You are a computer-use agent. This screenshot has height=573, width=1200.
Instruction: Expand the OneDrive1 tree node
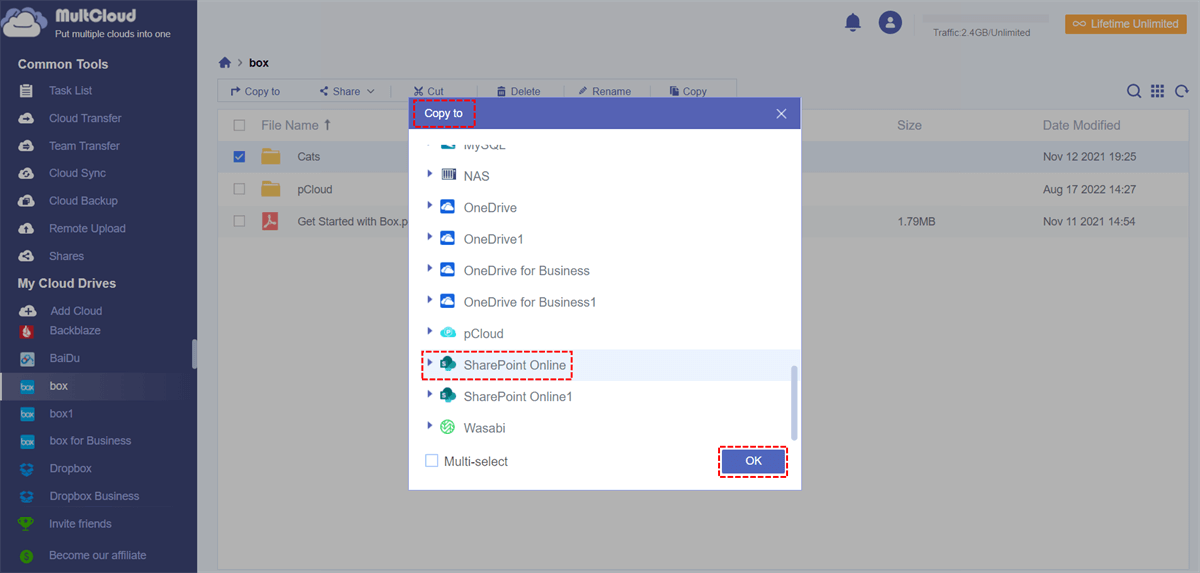point(430,238)
